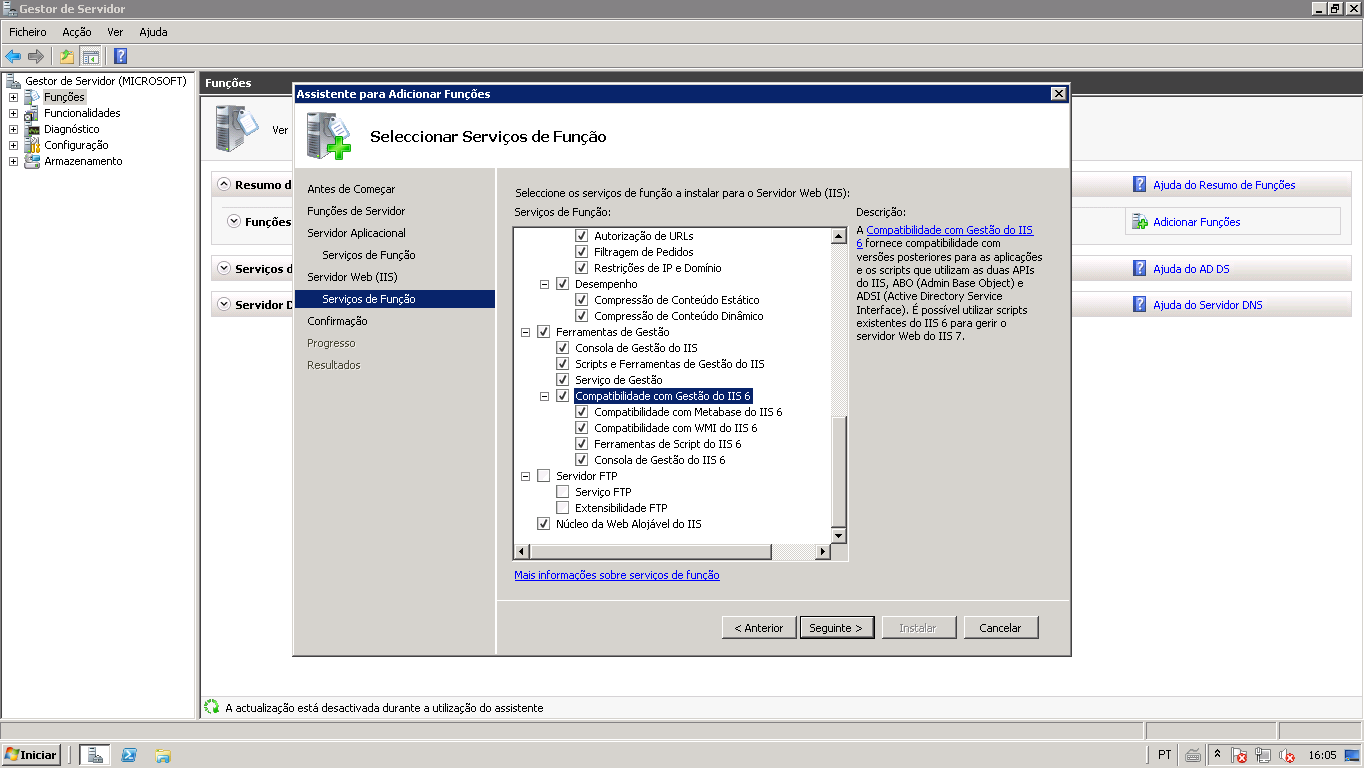This screenshot has height=768, width=1364.
Task: Toggle Serviço de Gestão checkbox
Action: click(x=562, y=380)
